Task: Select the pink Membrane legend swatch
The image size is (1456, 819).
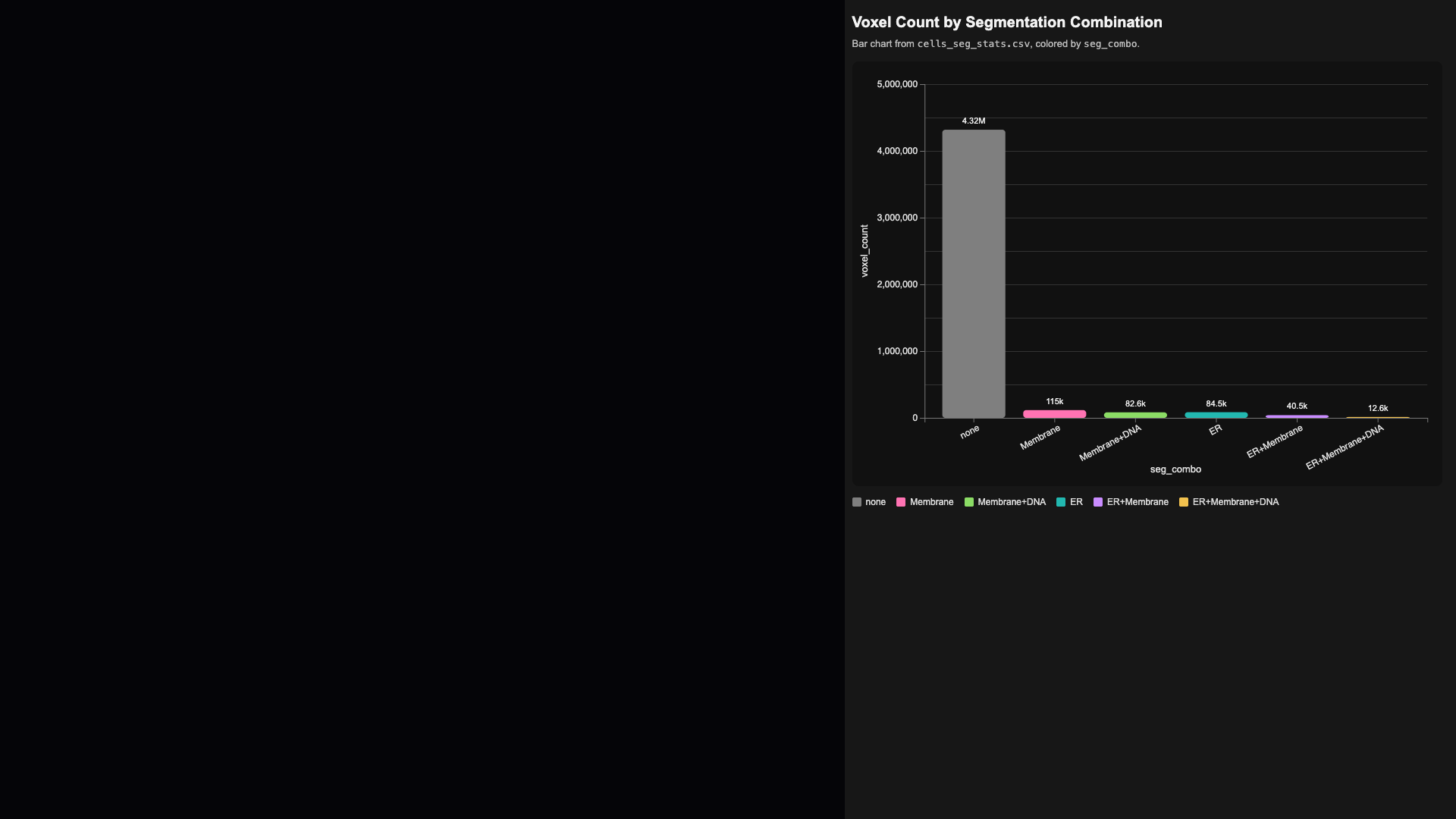Action: (x=901, y=502)
